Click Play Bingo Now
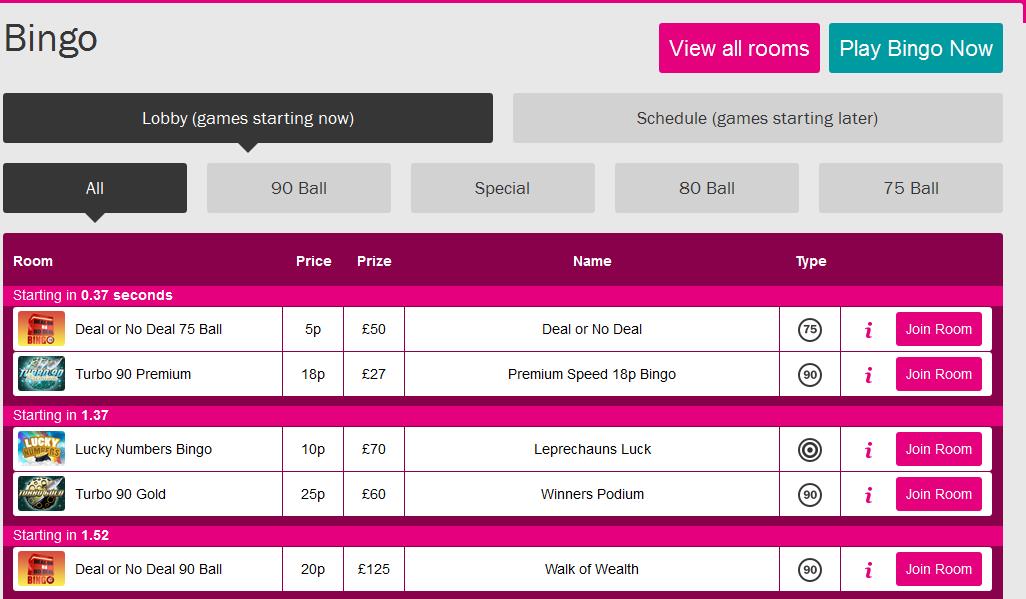Screen dimensions: 1026x599 916,48
